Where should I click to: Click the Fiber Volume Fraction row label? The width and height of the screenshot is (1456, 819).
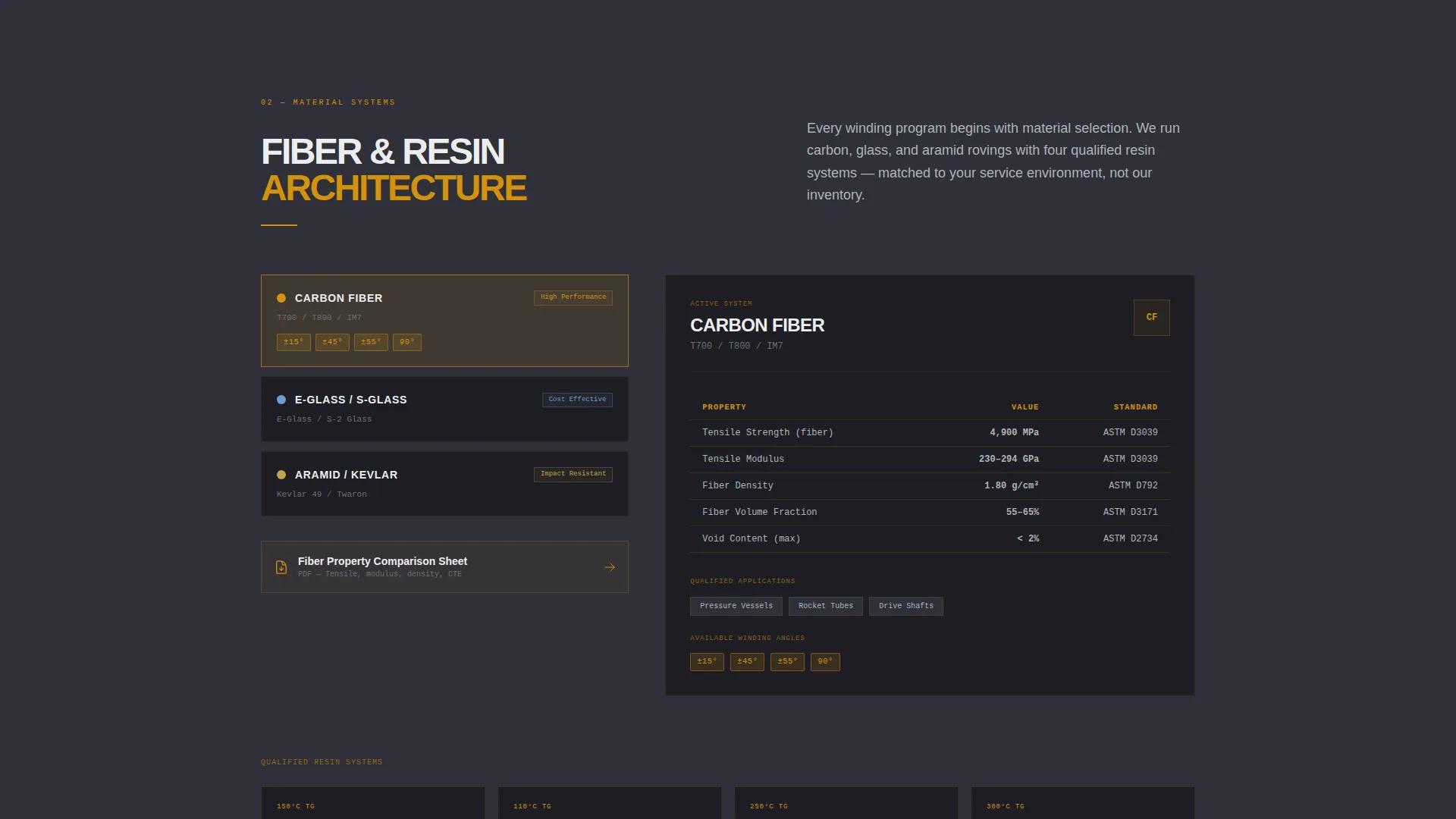(760, 512)
